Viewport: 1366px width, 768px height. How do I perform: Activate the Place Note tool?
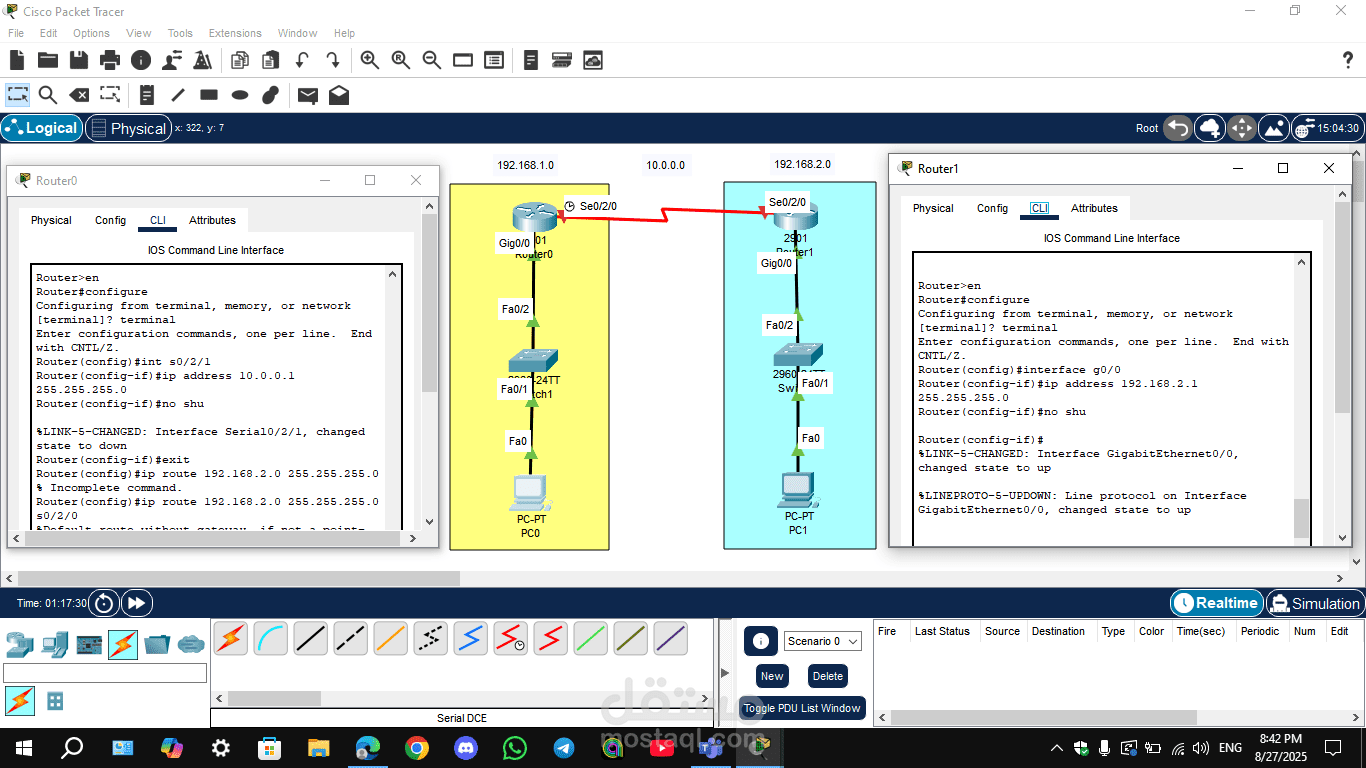147,95
